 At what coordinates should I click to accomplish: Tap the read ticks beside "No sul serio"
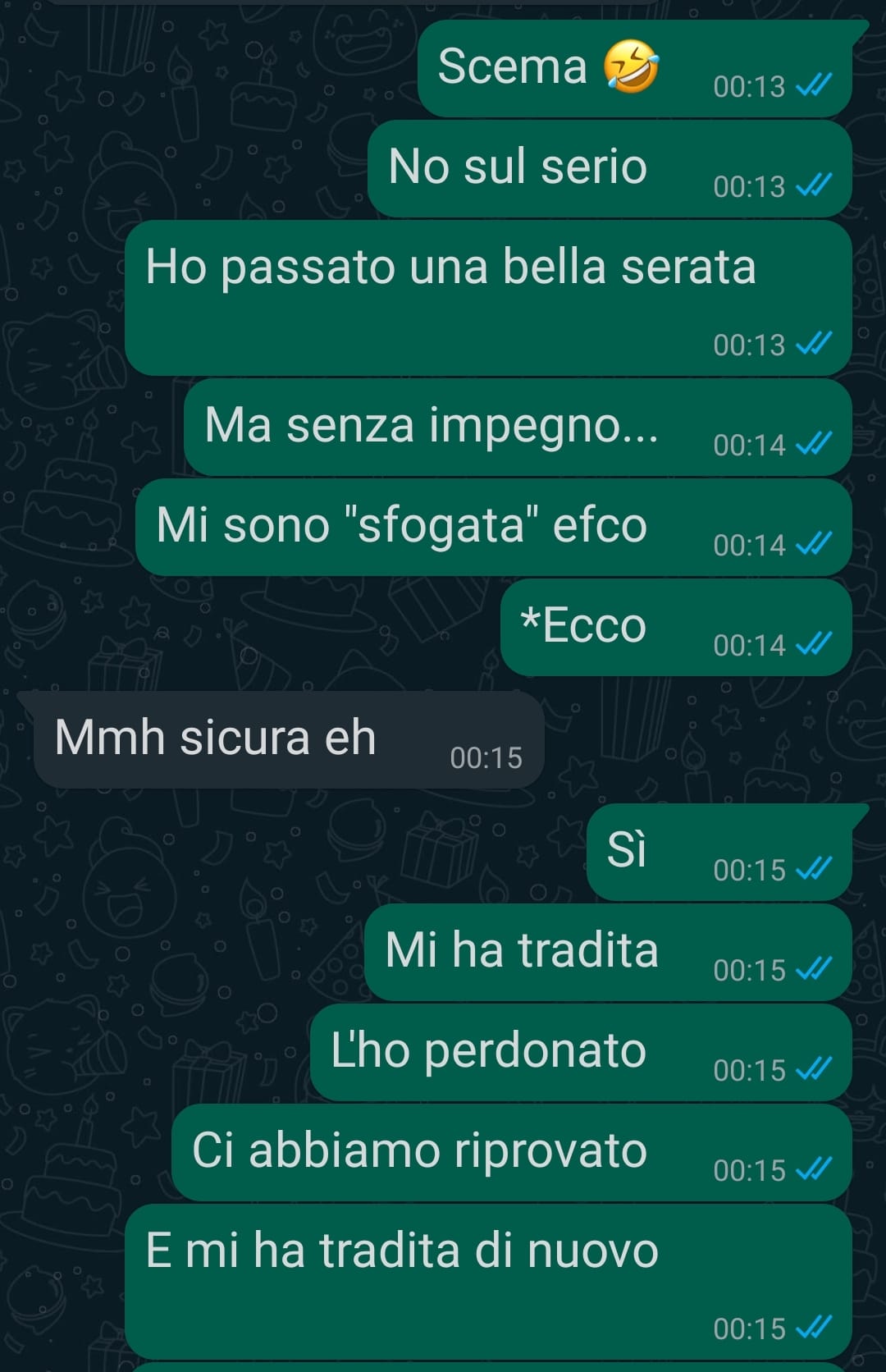(814, 185)
